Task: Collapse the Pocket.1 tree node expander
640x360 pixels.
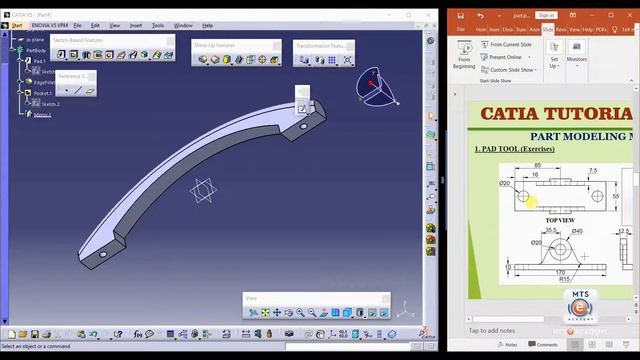Action: pos(20,93)
